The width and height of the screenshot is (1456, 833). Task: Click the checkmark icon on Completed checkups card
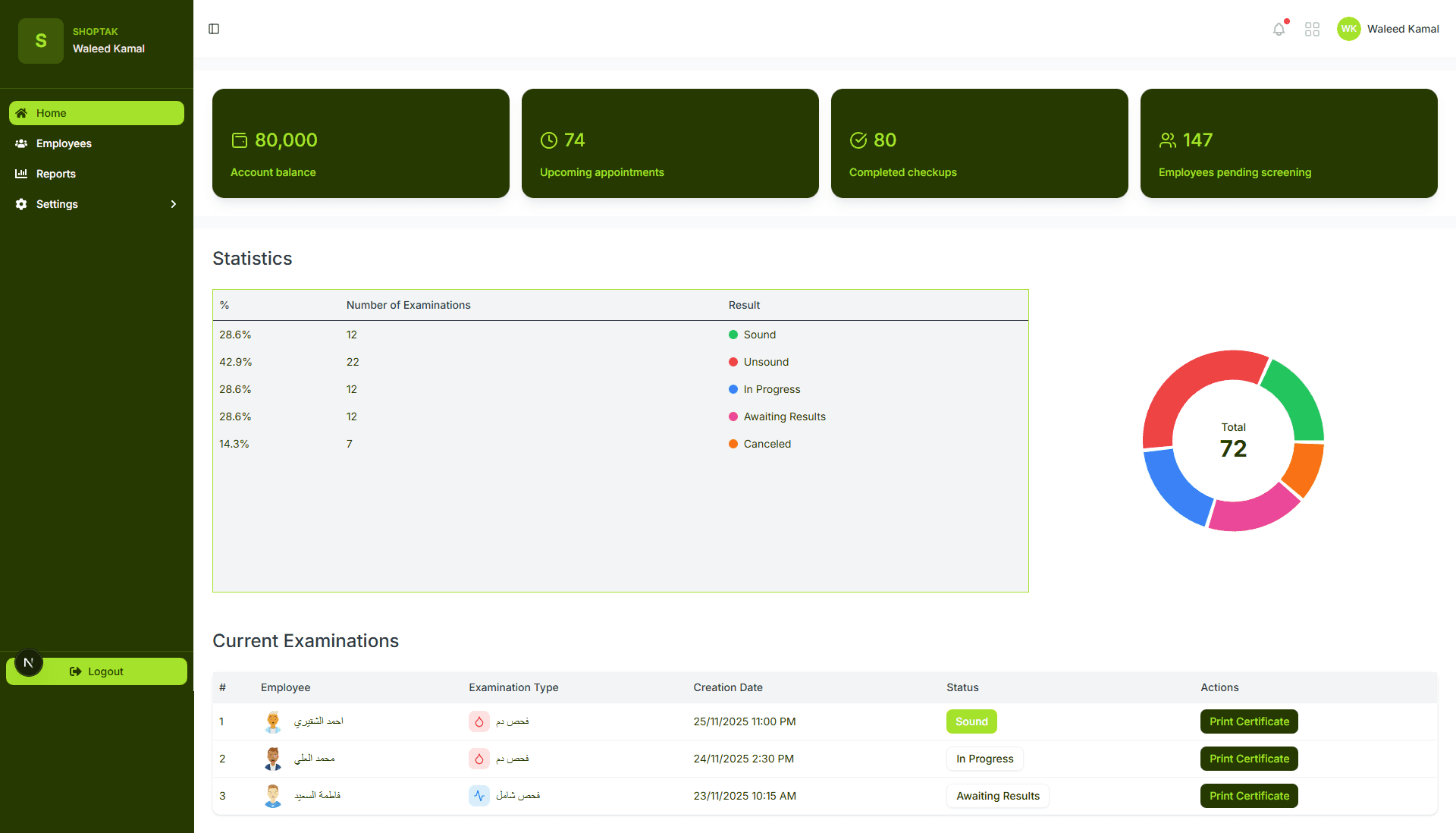tap(858, 140)
